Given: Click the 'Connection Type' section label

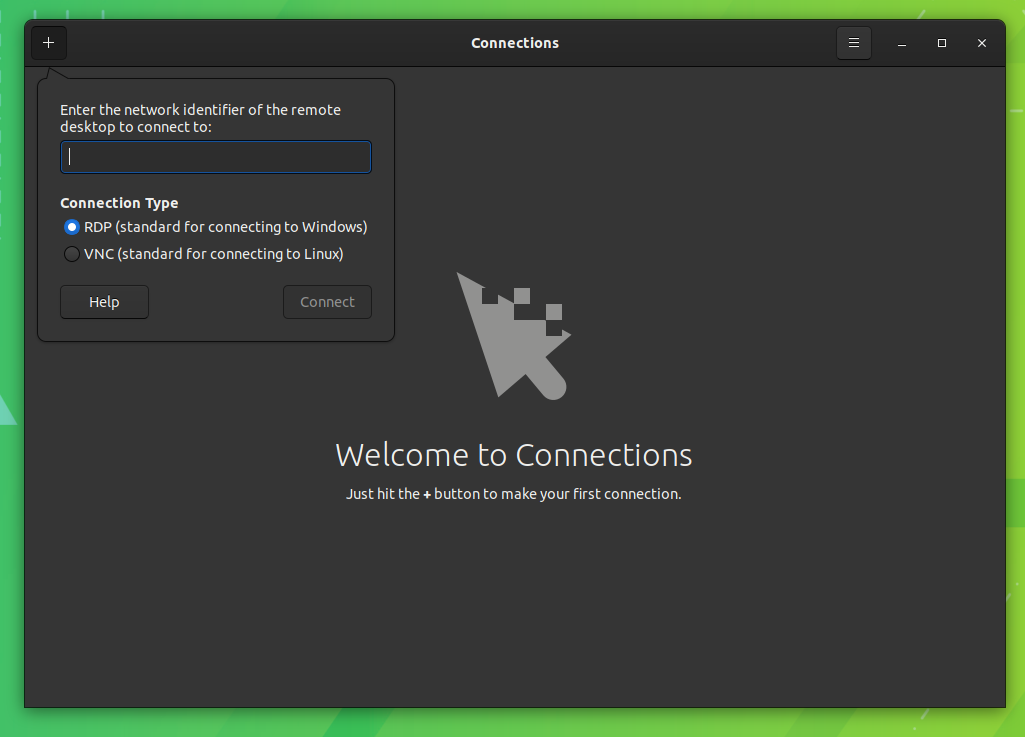Looking at the screenshot, I should pos(119,203).
